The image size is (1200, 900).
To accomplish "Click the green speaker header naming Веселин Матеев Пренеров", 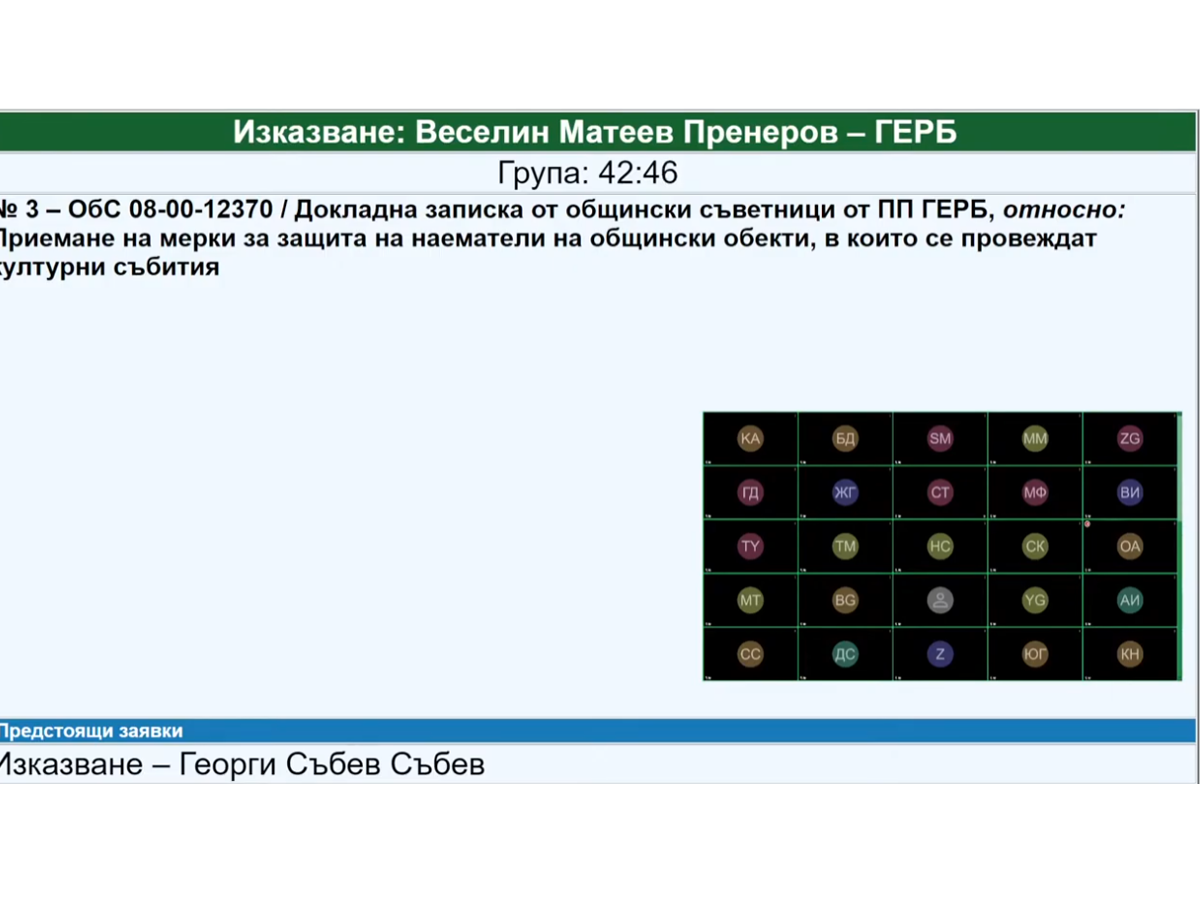I will coord(598,132).
